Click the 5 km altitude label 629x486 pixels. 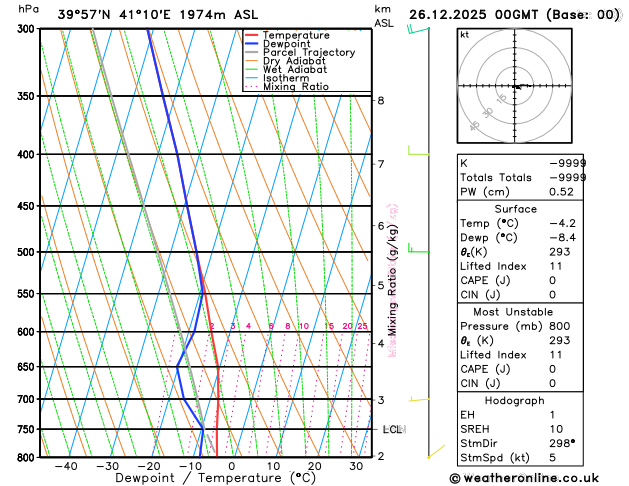click(381, 286)
